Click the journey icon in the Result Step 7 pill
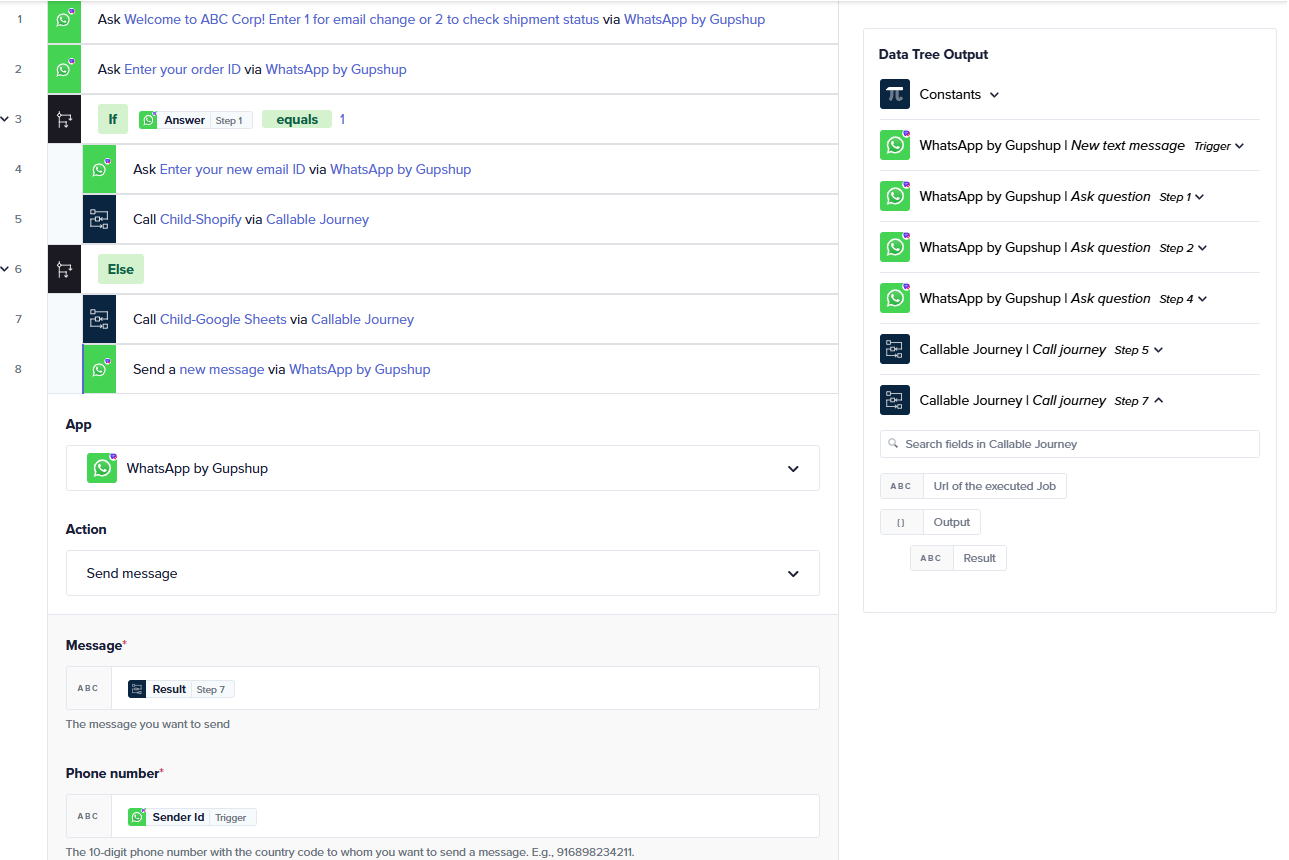The width and height of the screenshot is (1289, 860). click(x=137, y=689)
